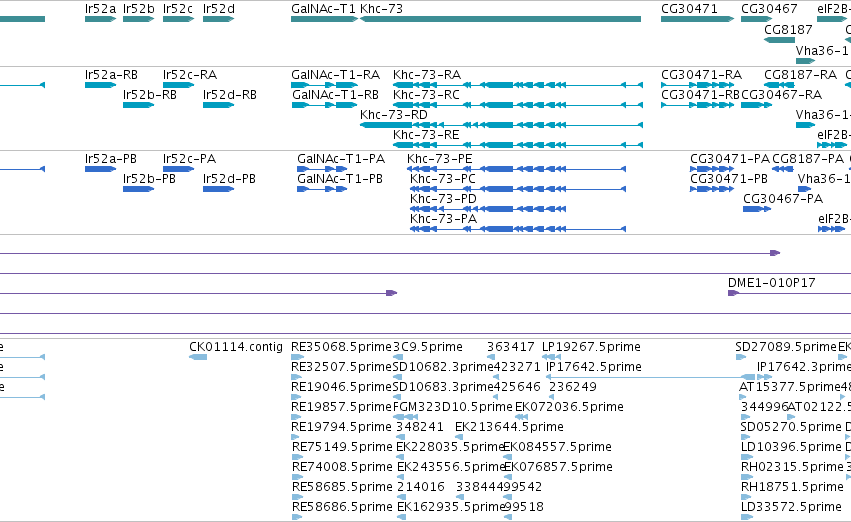This screenshot has height=522, width=851.
Task: Click the SD05270.5prime label
Action: coord(791,426)
